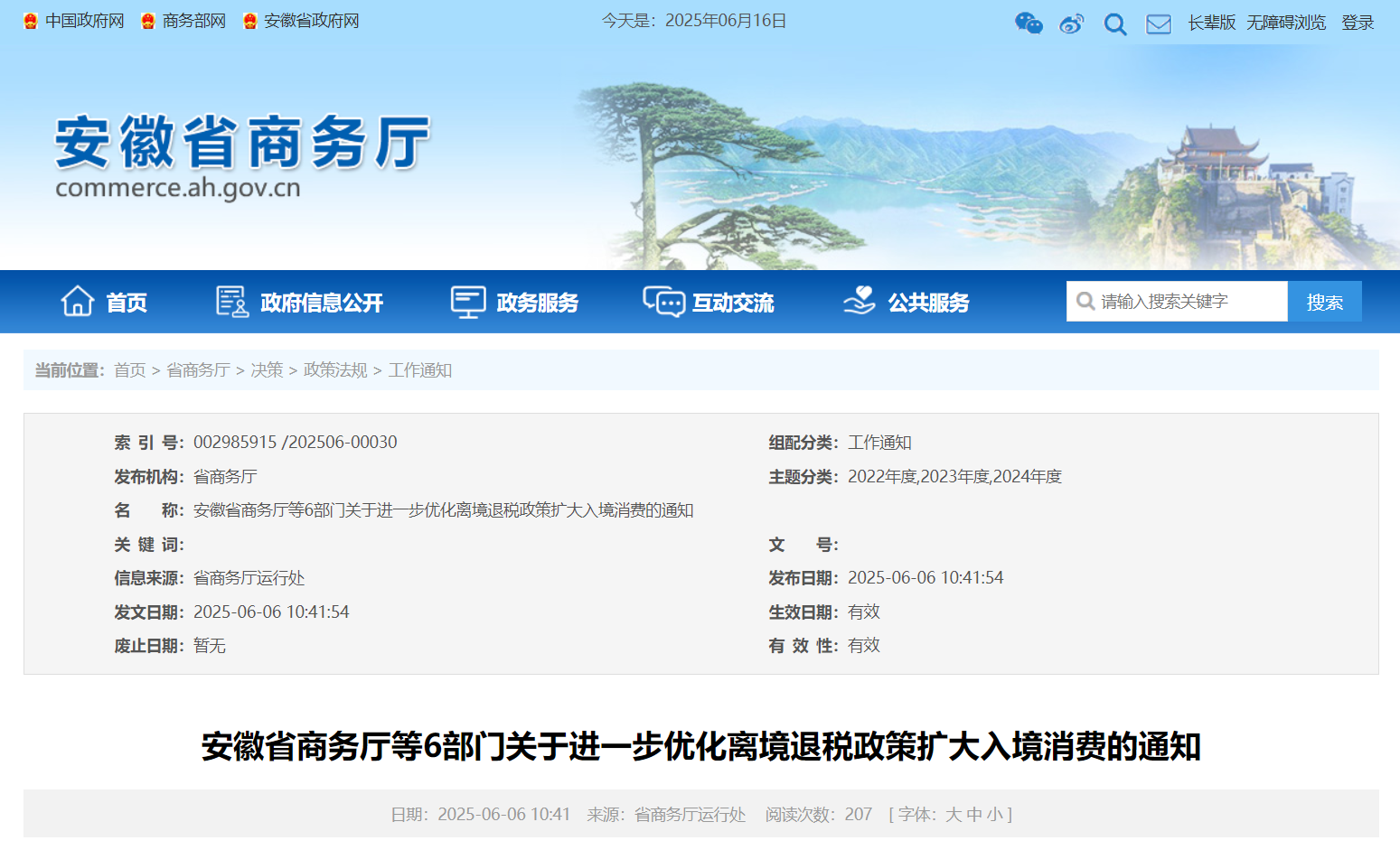This screenshot has width=1400, height=850.
Task: Open the 省商务厅 breadcrumb link
Action: pyautogui.click(x=198, y=369)
